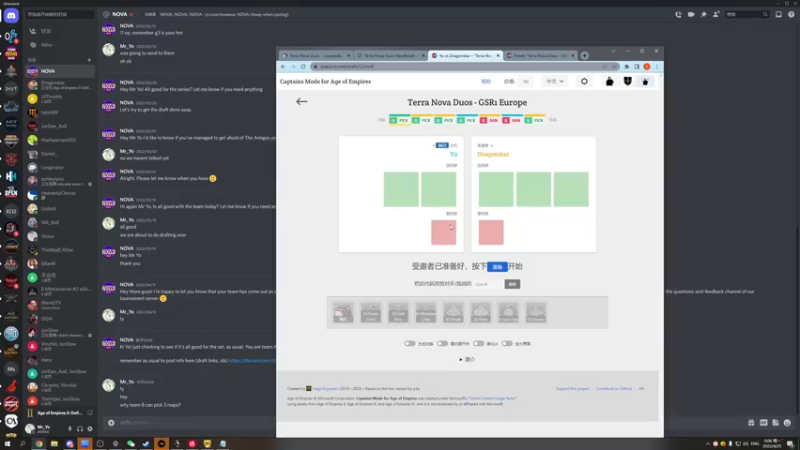Image resolution: width=800 pixels, height=450 pixels.
Task: Open Contribute on GitHub link
Action: coord(614,389)
